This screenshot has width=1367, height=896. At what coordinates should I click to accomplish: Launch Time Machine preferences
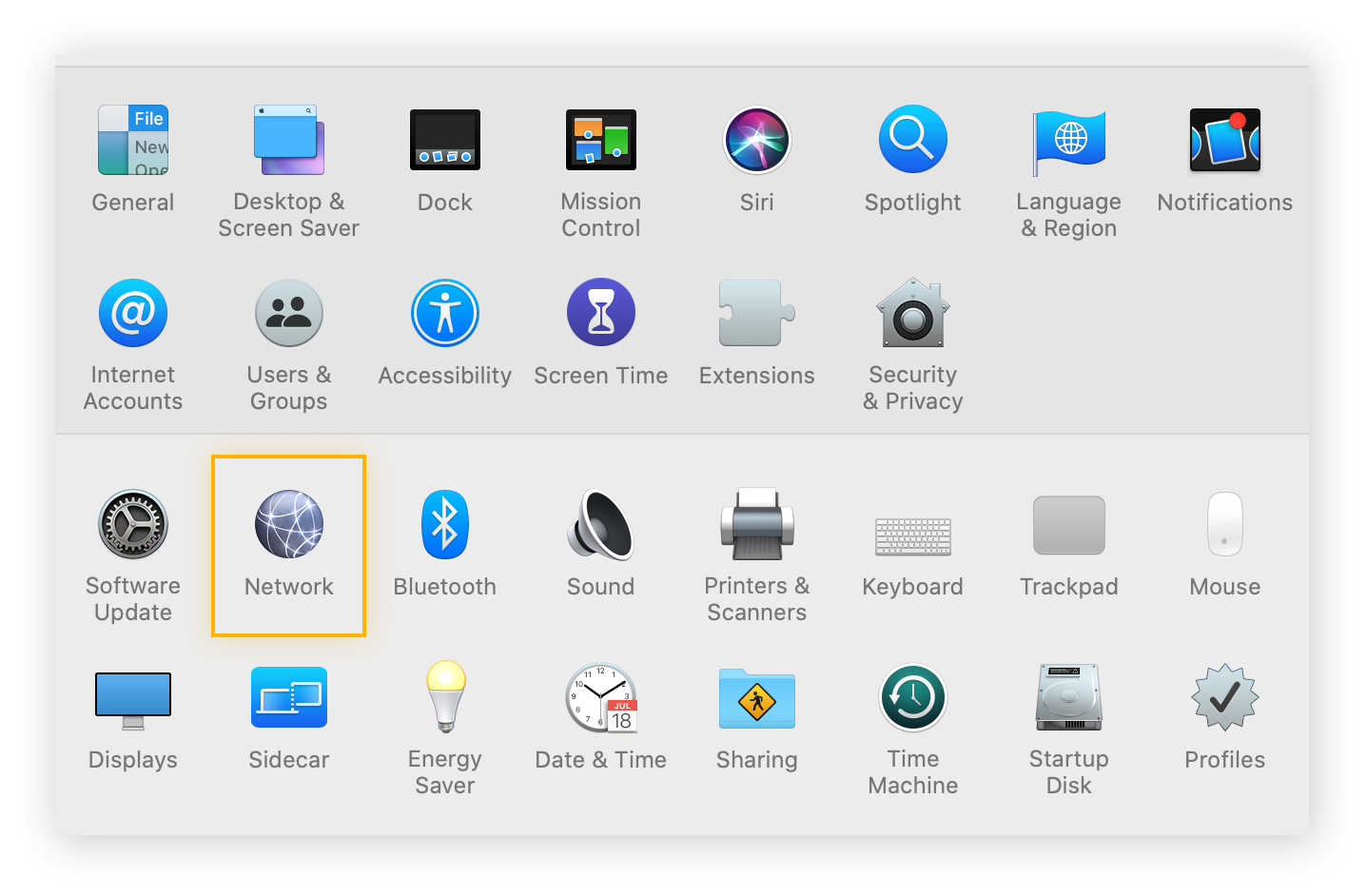(912, 698)
